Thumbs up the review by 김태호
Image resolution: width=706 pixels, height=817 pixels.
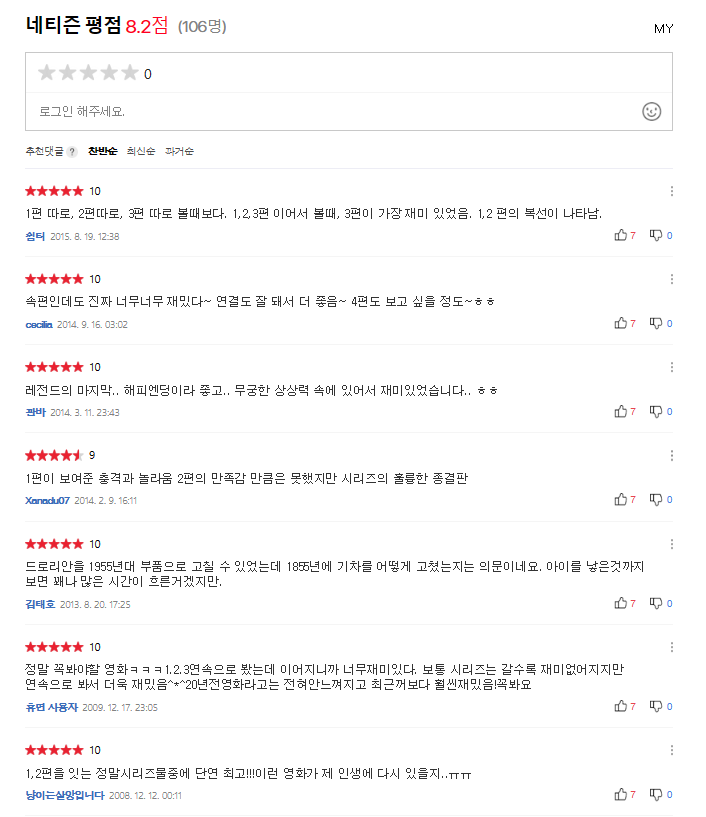click(622, 603)
